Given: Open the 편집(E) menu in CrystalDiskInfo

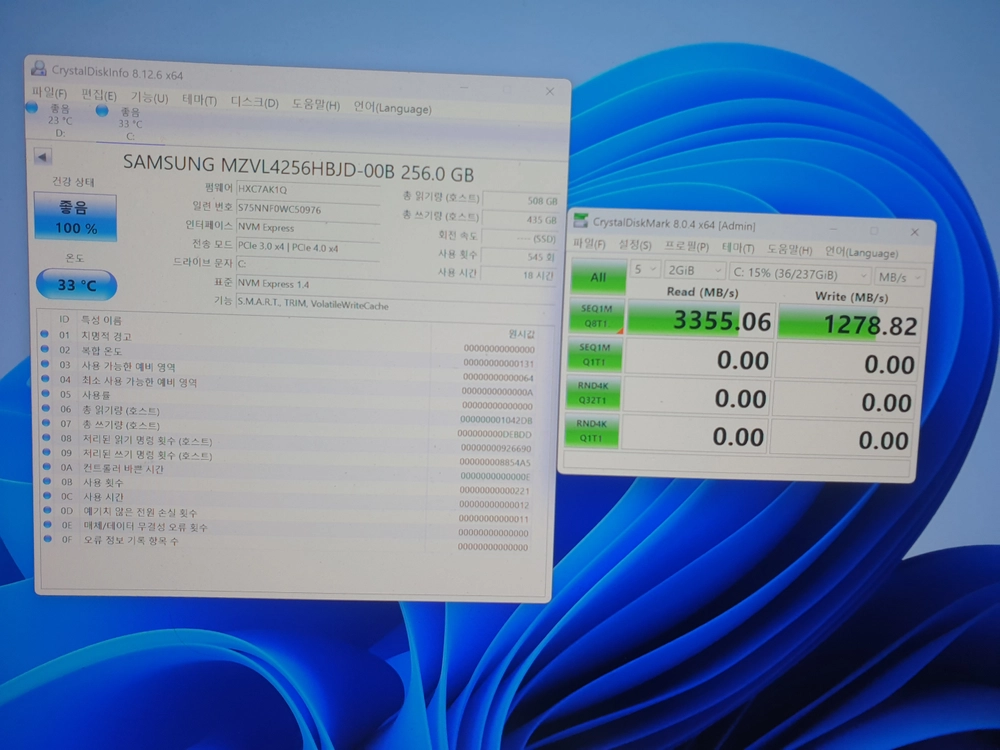Looking at the screenshot, I should 99,95.
